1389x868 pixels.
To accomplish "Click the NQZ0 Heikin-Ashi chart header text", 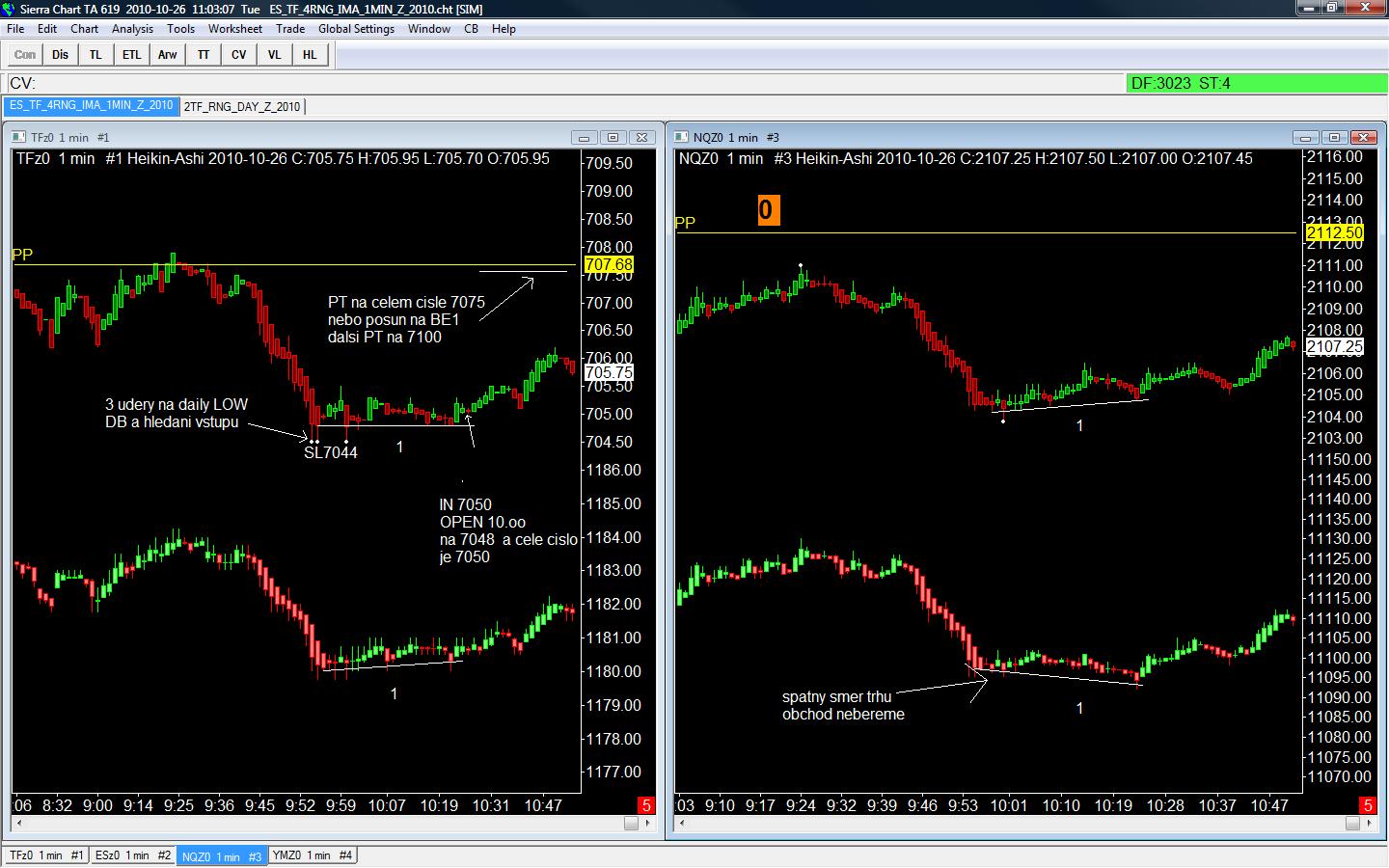I will click(966, 159).
